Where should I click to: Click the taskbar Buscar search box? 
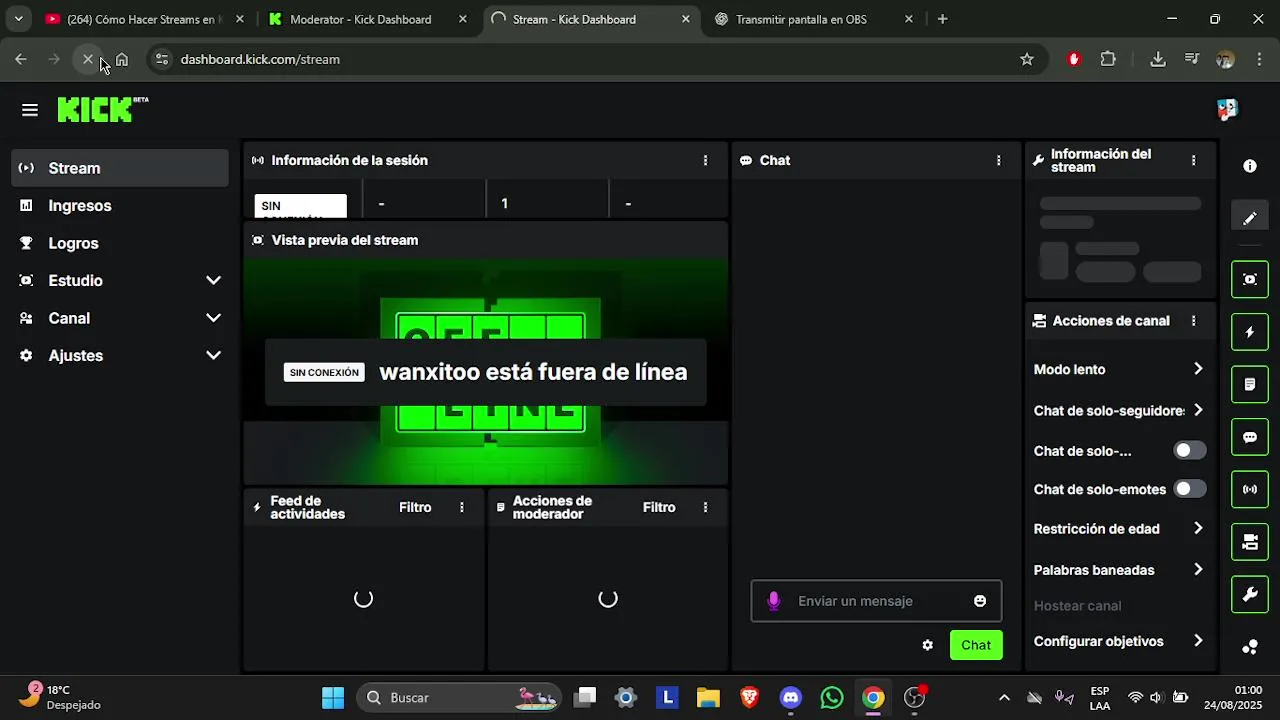[x=459, y=697]
